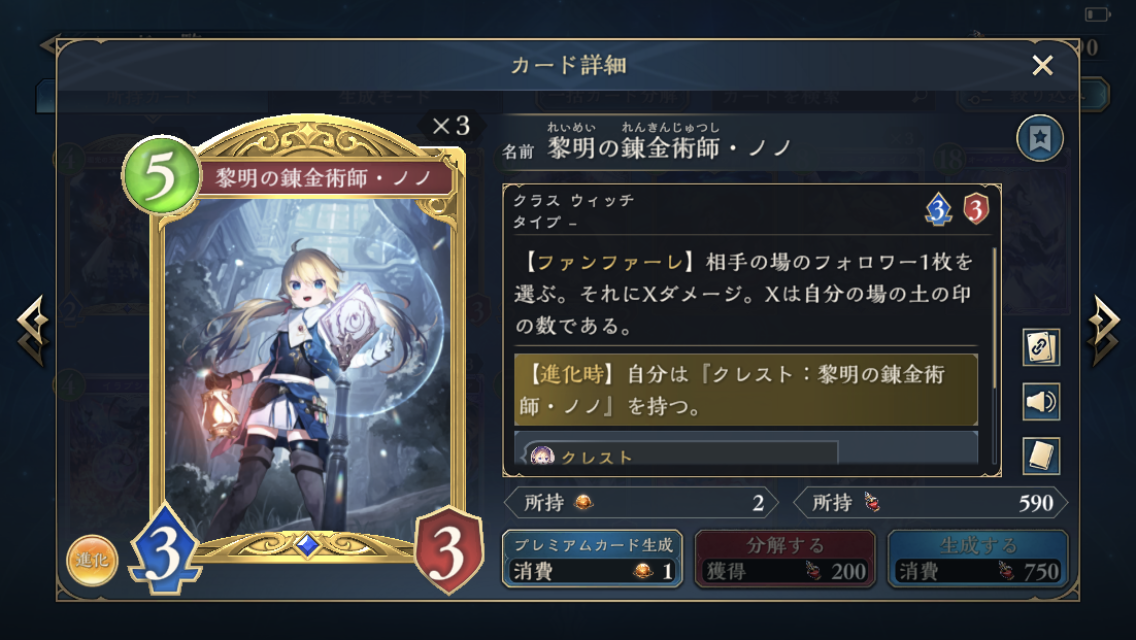
Task: Click the green cost 5 orb
Action: pyautogui.click(x=161, y=175)
